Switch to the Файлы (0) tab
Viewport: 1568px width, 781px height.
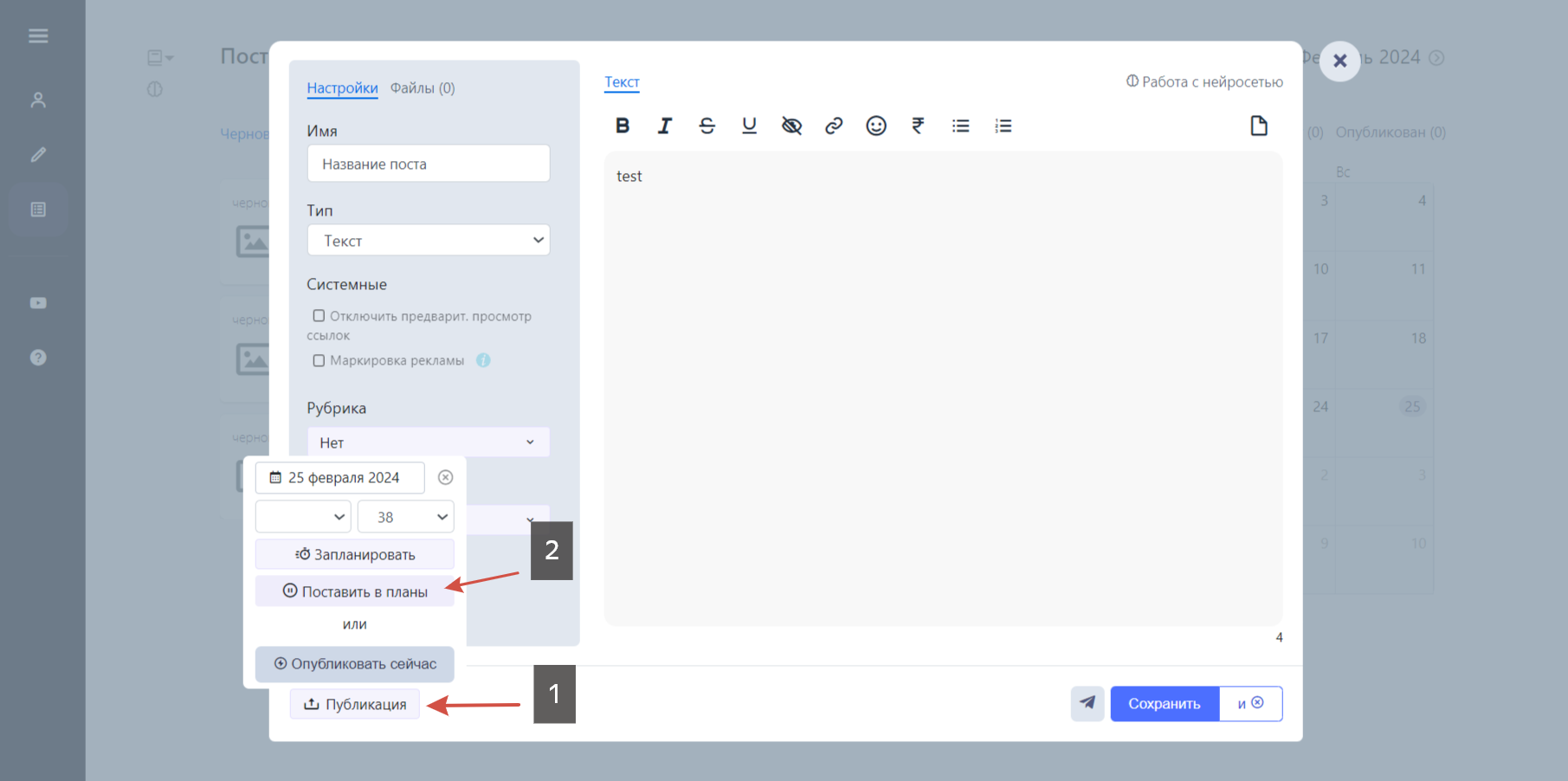click(x=423, y=87)
